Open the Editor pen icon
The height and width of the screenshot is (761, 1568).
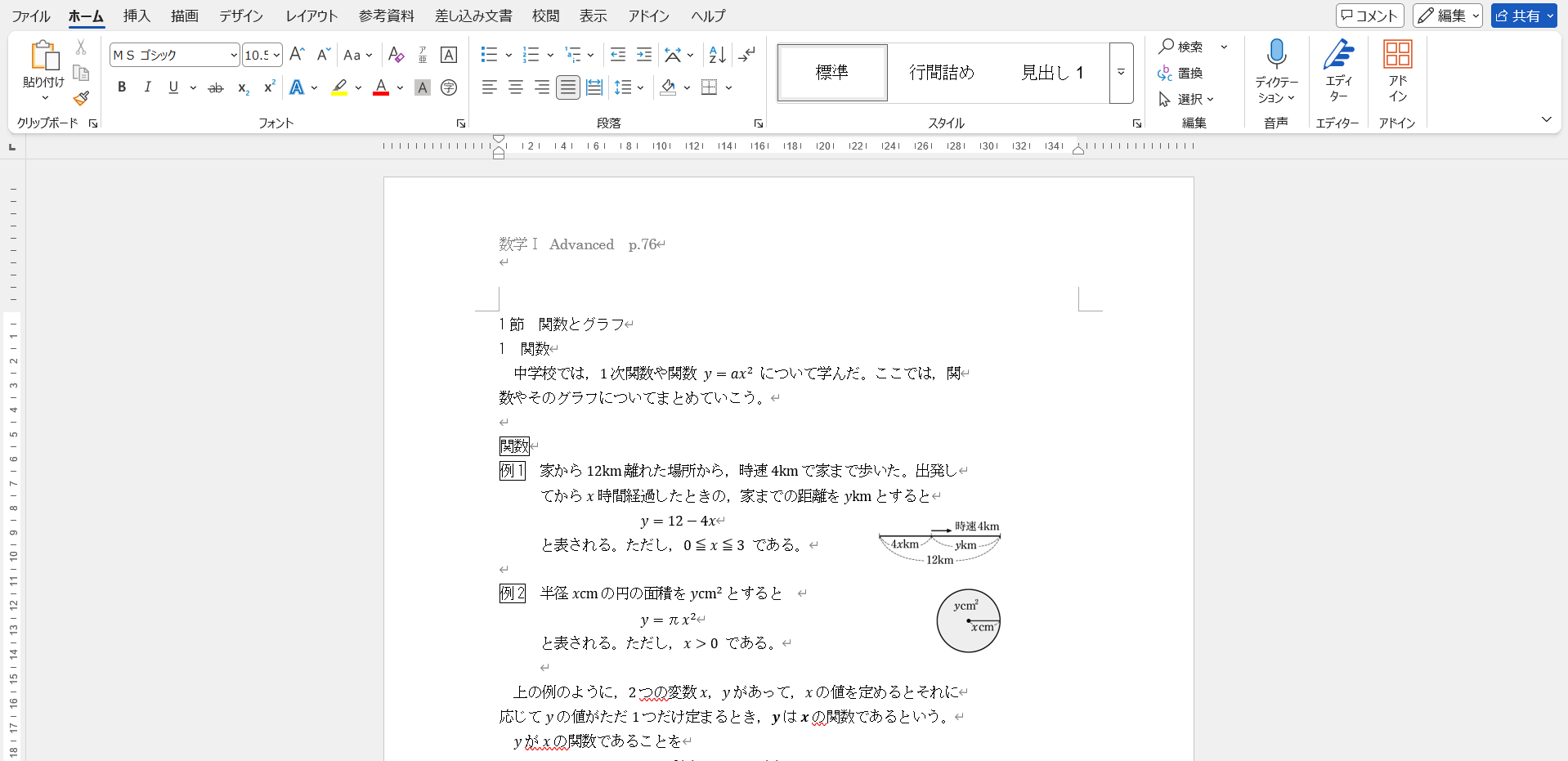click(x=1338, y=55)
